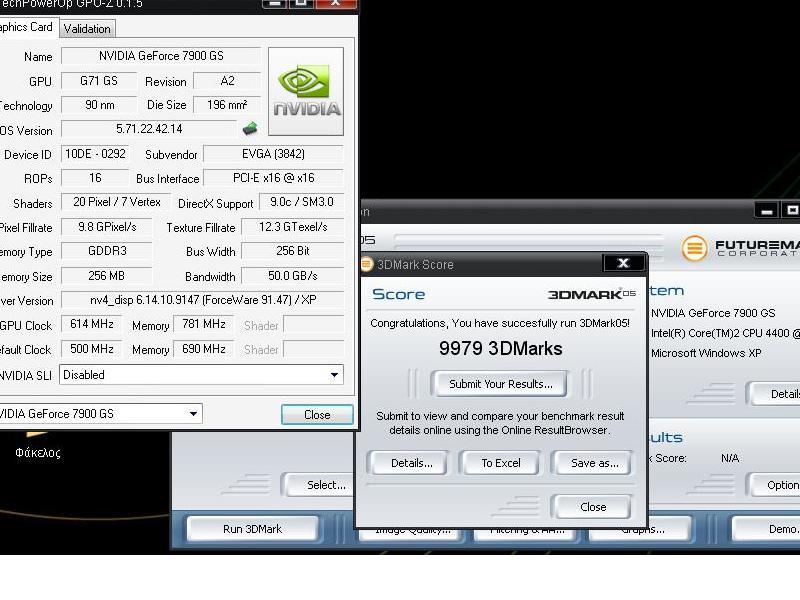Click the Save as... button

pyautogui.click(x=594, y=463)
